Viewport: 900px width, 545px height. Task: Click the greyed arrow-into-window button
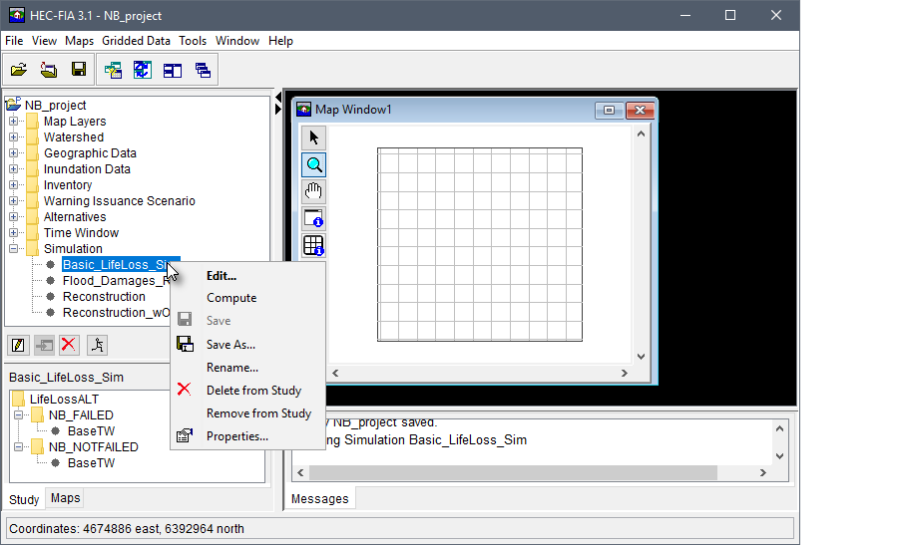point(44,345)
